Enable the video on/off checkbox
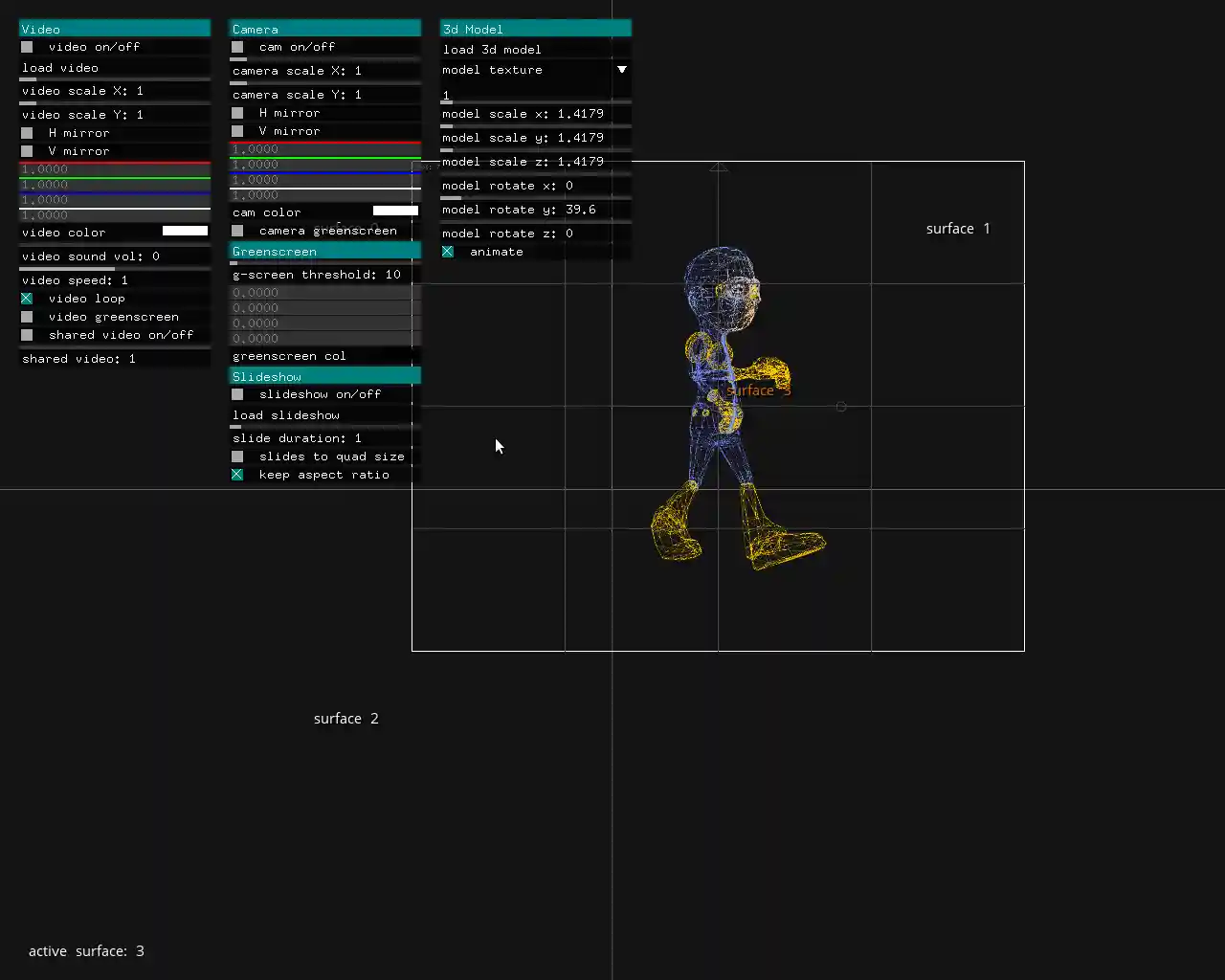This screenshot has width=1225, height=980. [27, 47]
